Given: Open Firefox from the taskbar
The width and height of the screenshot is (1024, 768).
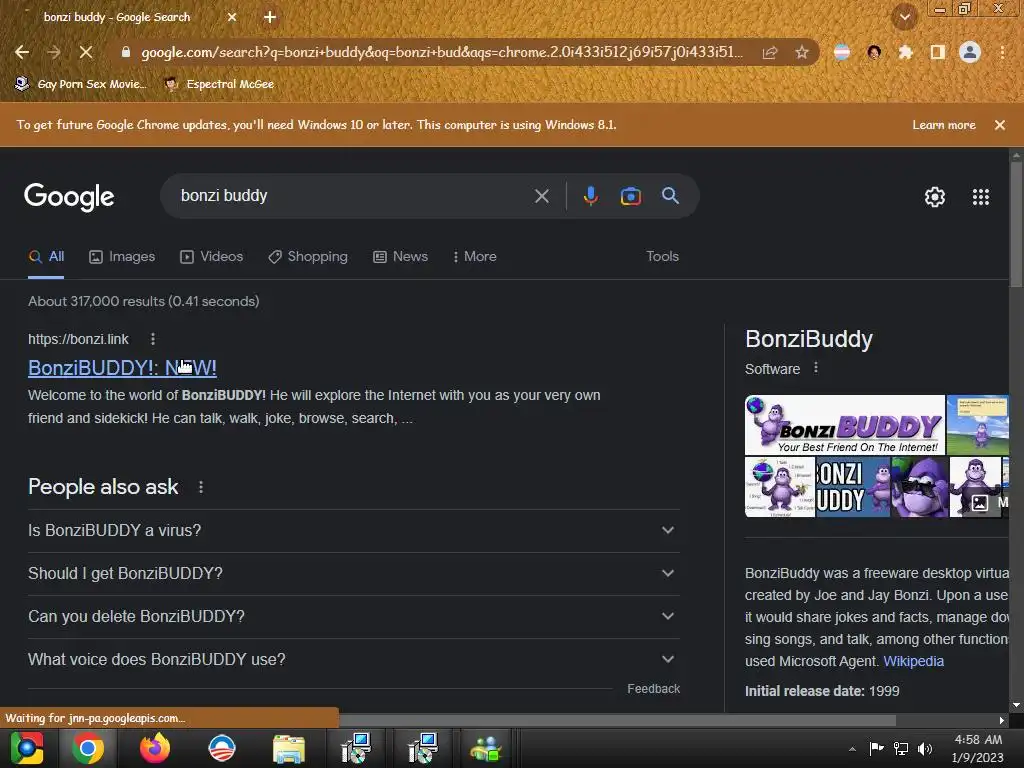Looking at the screenshot, I should pyautogui.click(x=155, y=748).
